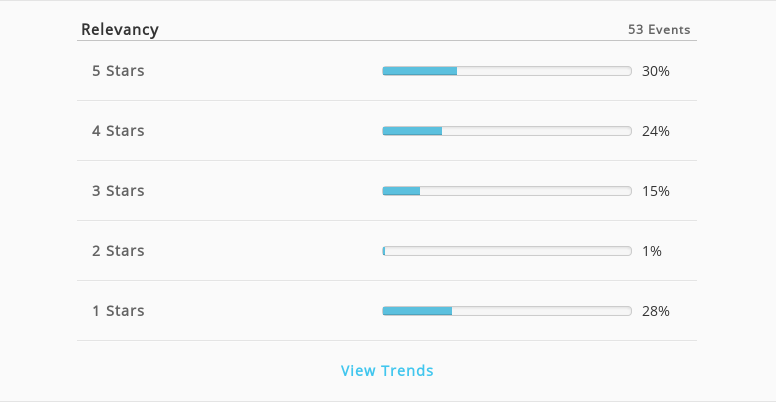Click the 28% percentage value

[656, 311]
